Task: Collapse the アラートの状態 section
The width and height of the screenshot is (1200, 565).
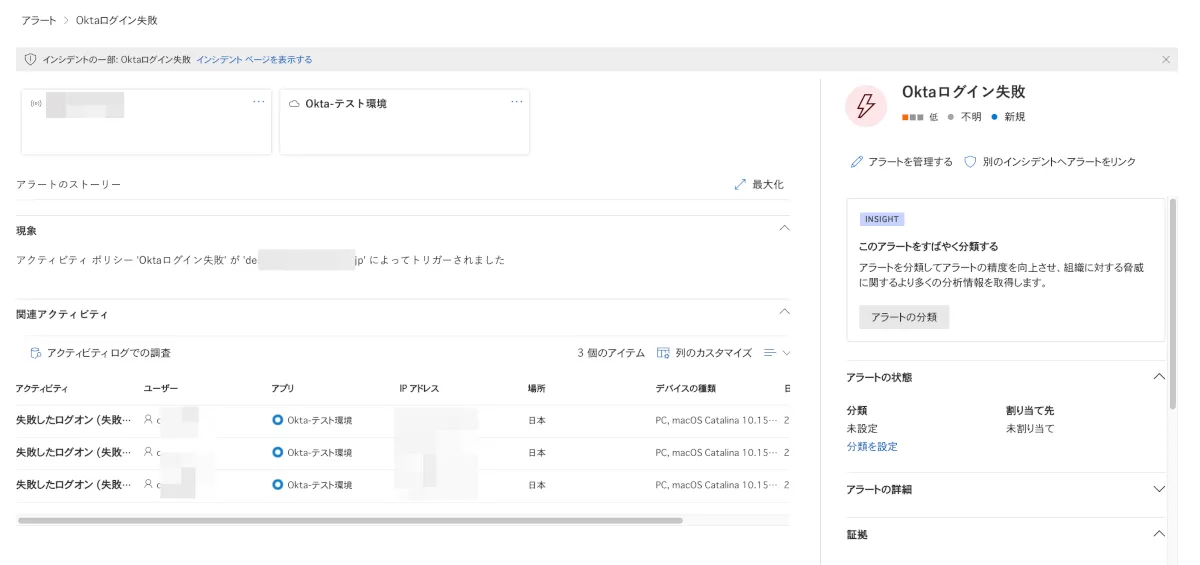Action: 1159,377
